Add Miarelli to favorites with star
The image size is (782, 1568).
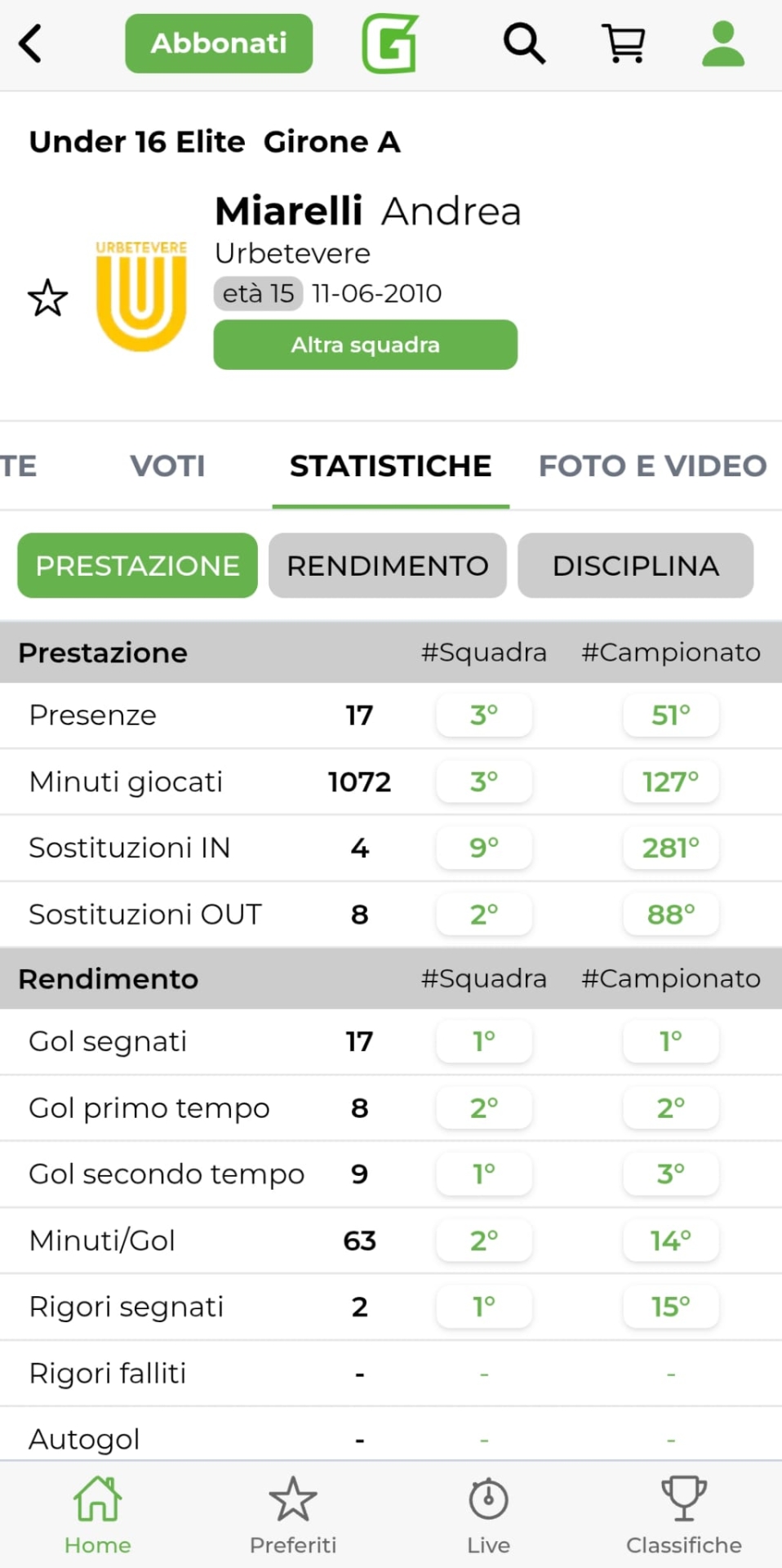coord(48,298)
